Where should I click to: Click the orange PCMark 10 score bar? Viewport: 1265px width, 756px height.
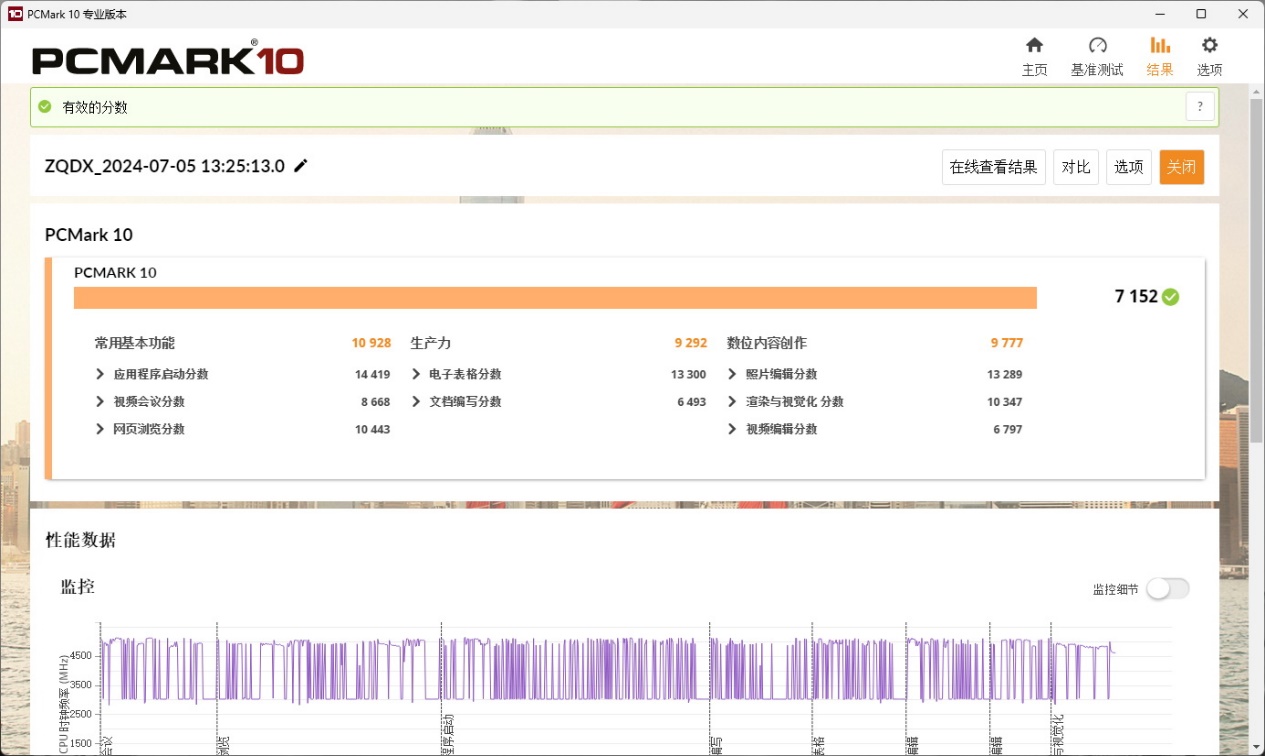(555, 298)
